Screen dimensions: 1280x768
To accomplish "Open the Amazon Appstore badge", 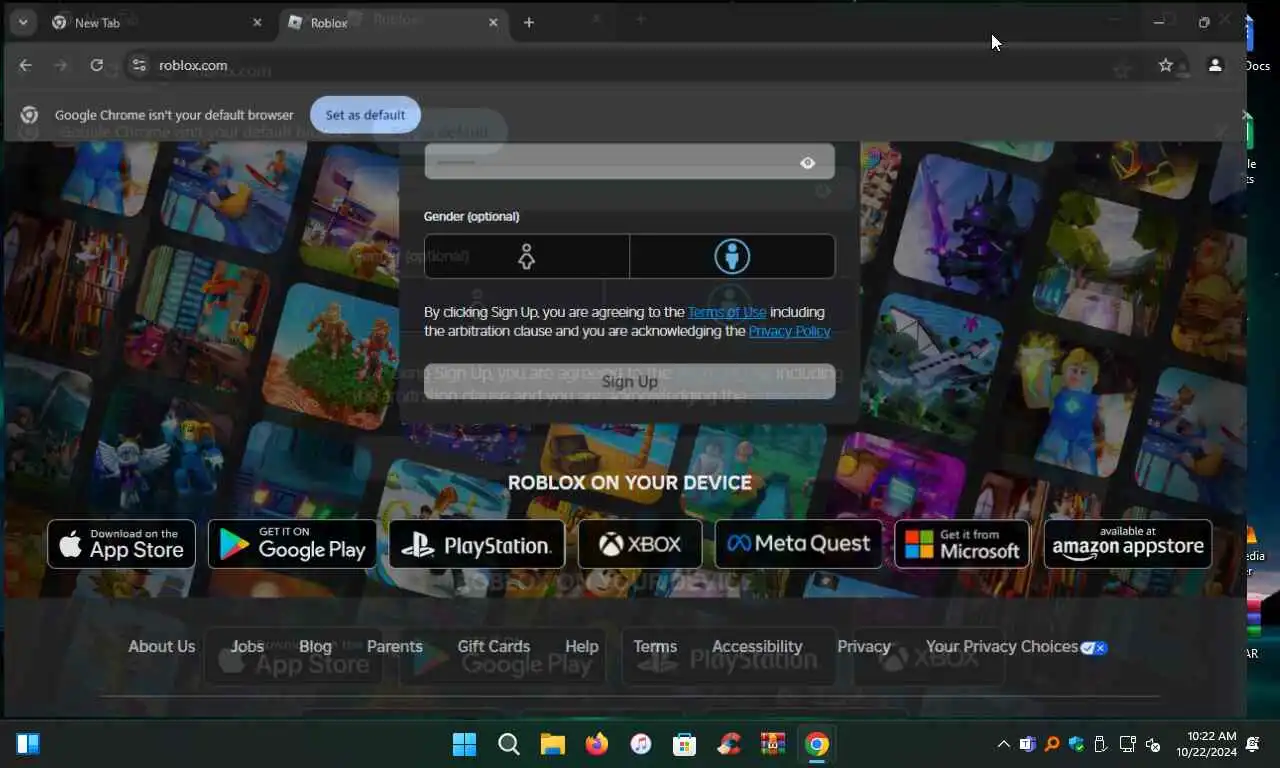I will tap(1128, 544).
